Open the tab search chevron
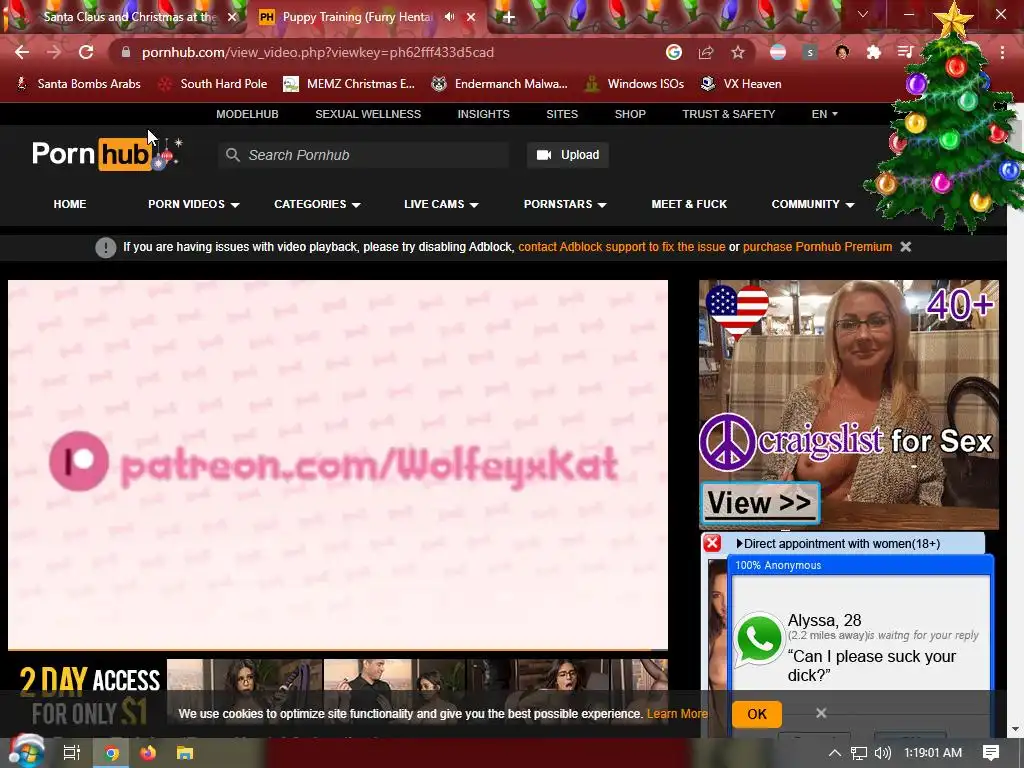The height and width of the screenshot is (768, 1024). 863,14
